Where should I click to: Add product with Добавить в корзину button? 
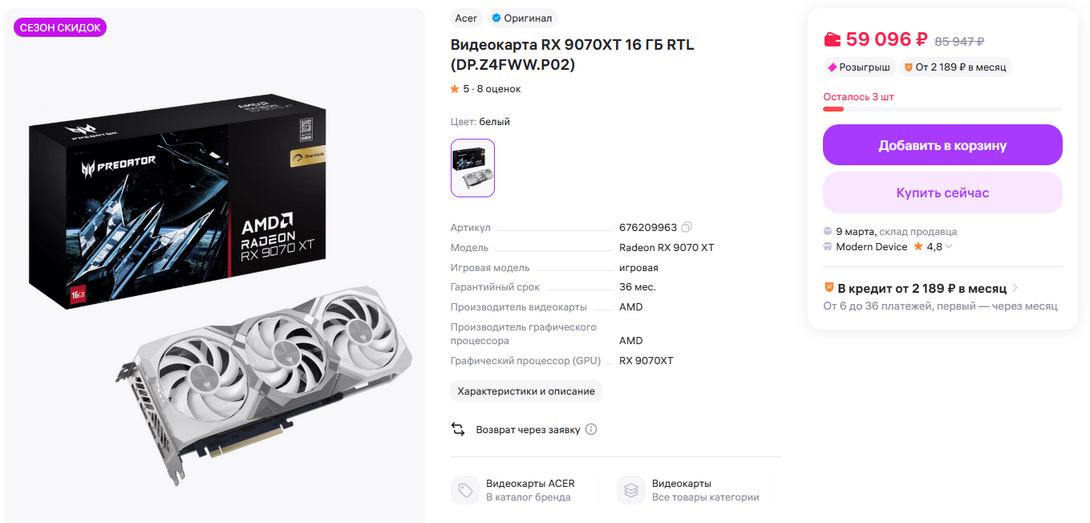943,145
